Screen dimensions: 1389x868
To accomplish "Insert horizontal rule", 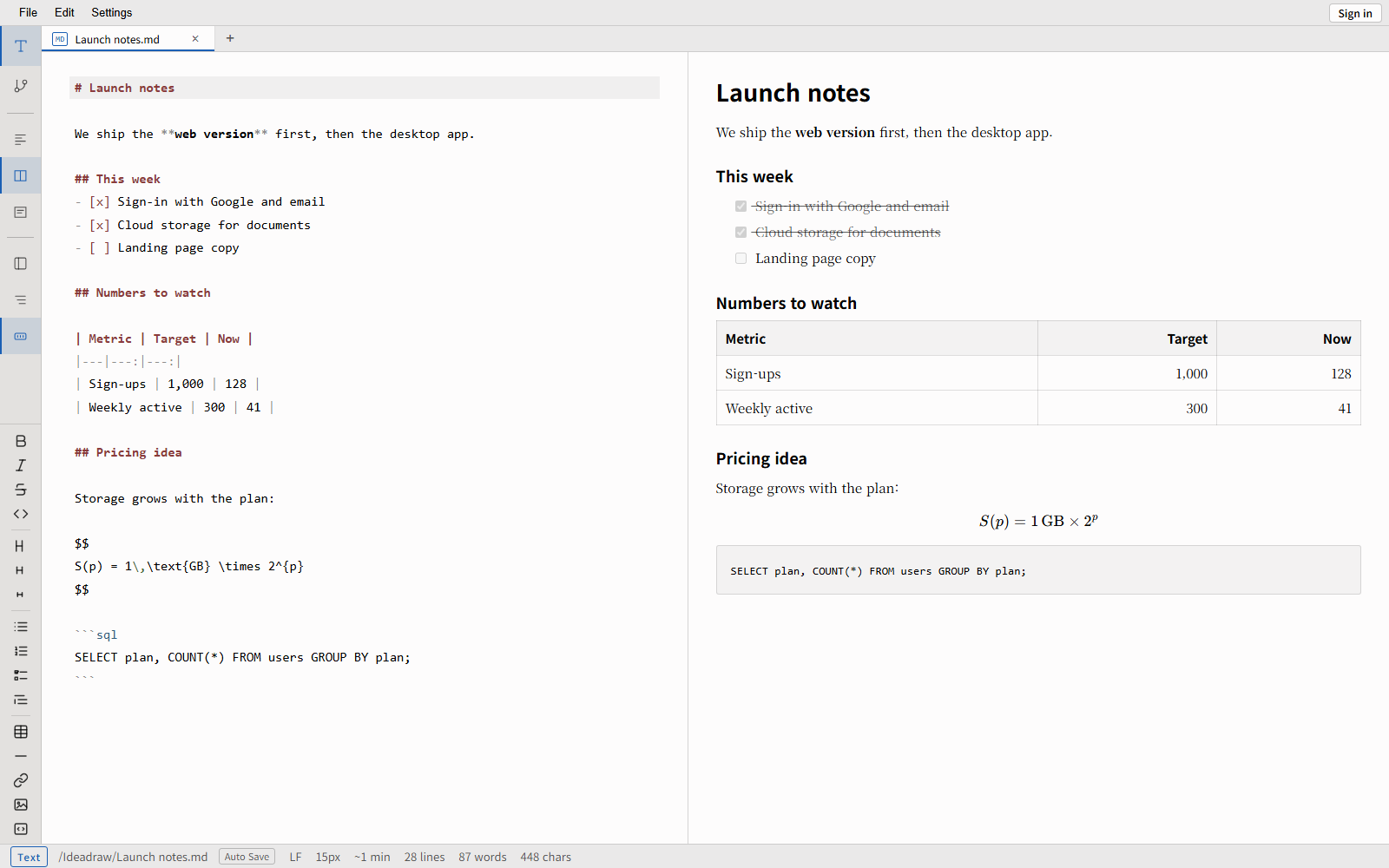I will 21,756.
